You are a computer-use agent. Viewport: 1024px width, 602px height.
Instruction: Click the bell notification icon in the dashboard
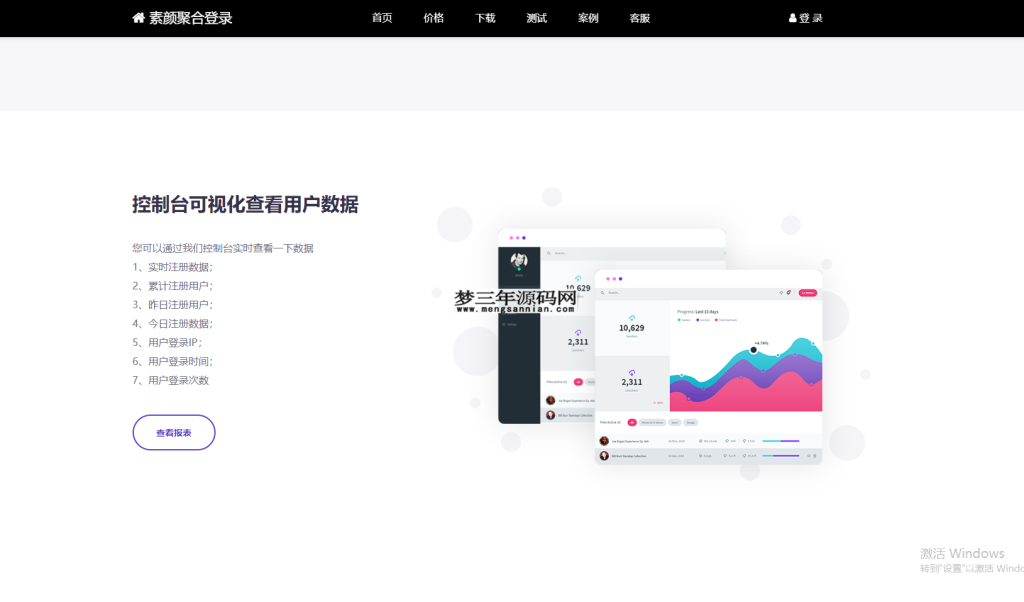tap(787, 293)
